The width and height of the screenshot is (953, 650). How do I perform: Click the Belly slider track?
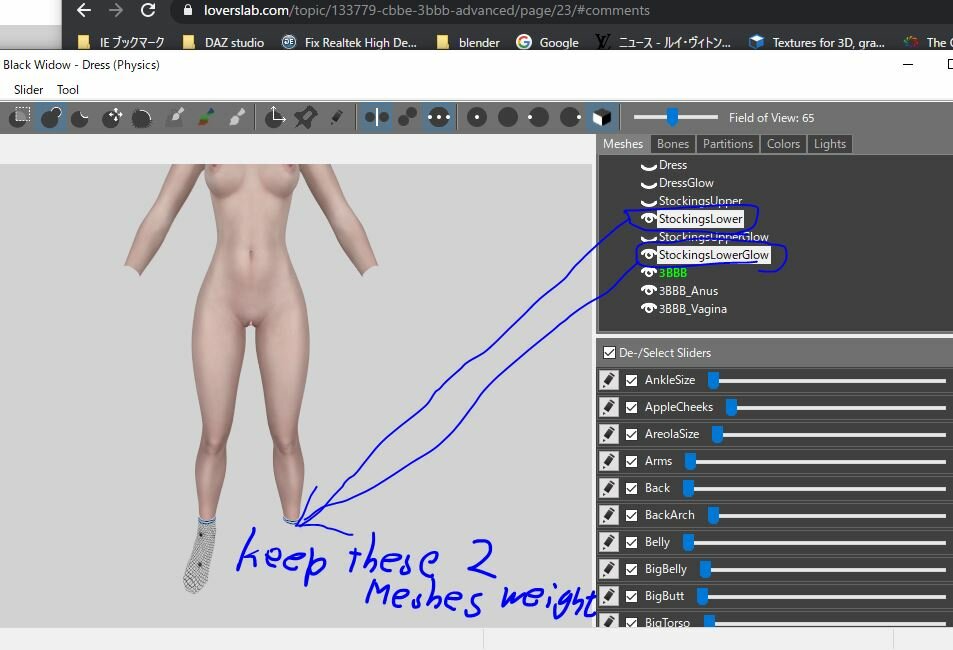coord(814,542)
